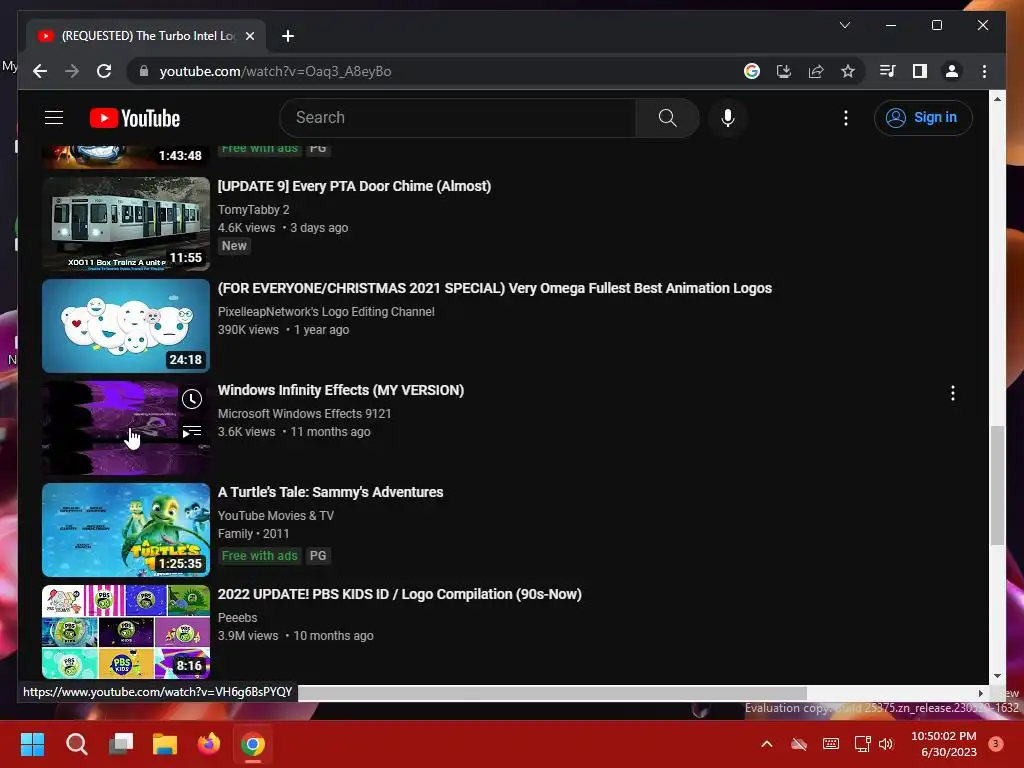The width and height of the screenshot is (1024, 768).
Task: Click the touch keyboard tray icon
Action: tap(831, 744)
